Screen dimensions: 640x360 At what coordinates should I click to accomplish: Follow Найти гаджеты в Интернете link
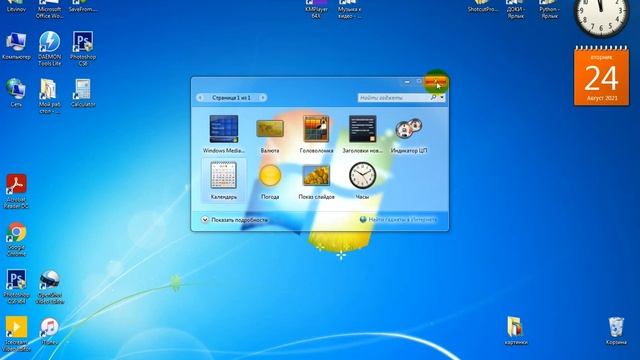click(x=398, y=220)
